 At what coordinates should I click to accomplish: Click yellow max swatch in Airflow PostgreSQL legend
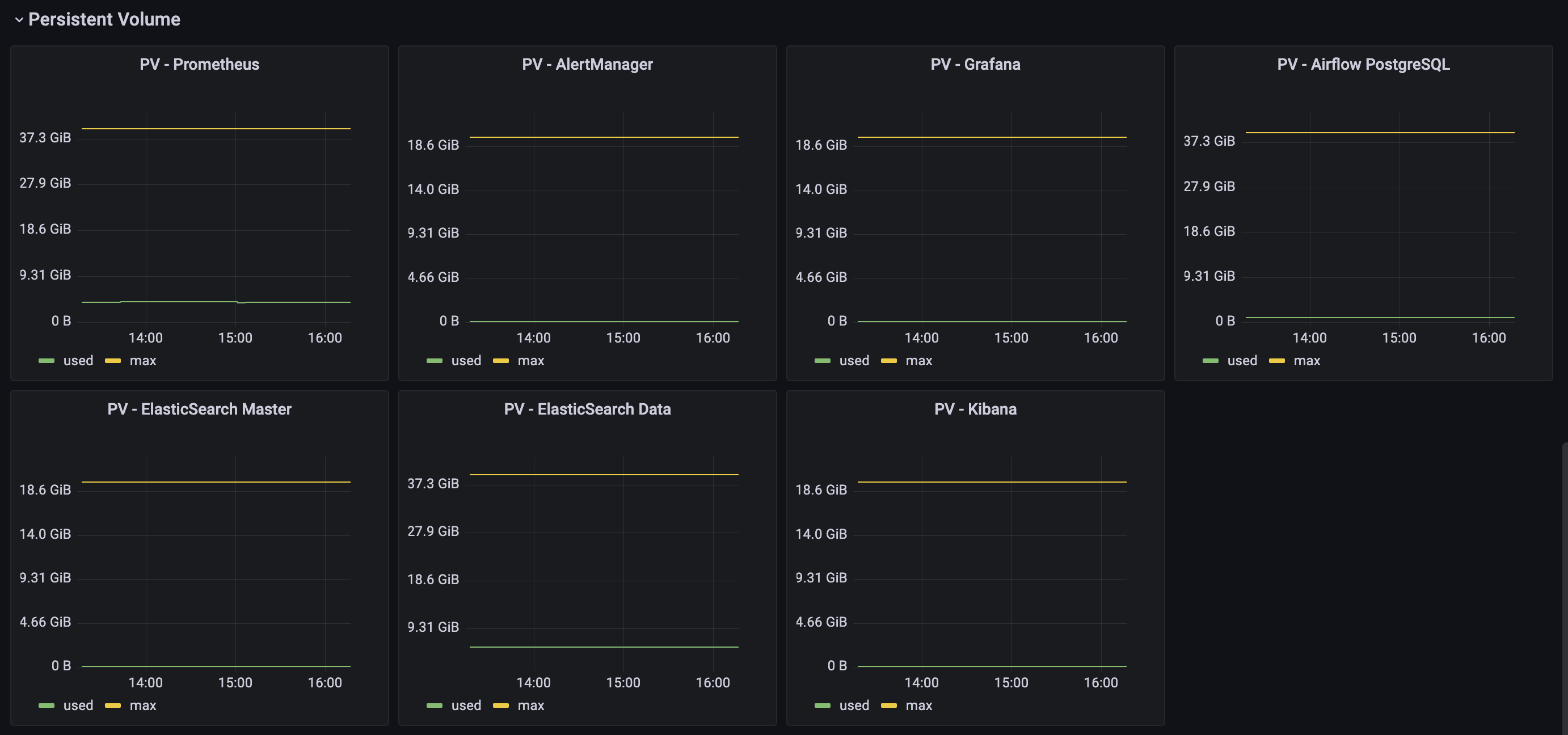(x=1276, y=361)
